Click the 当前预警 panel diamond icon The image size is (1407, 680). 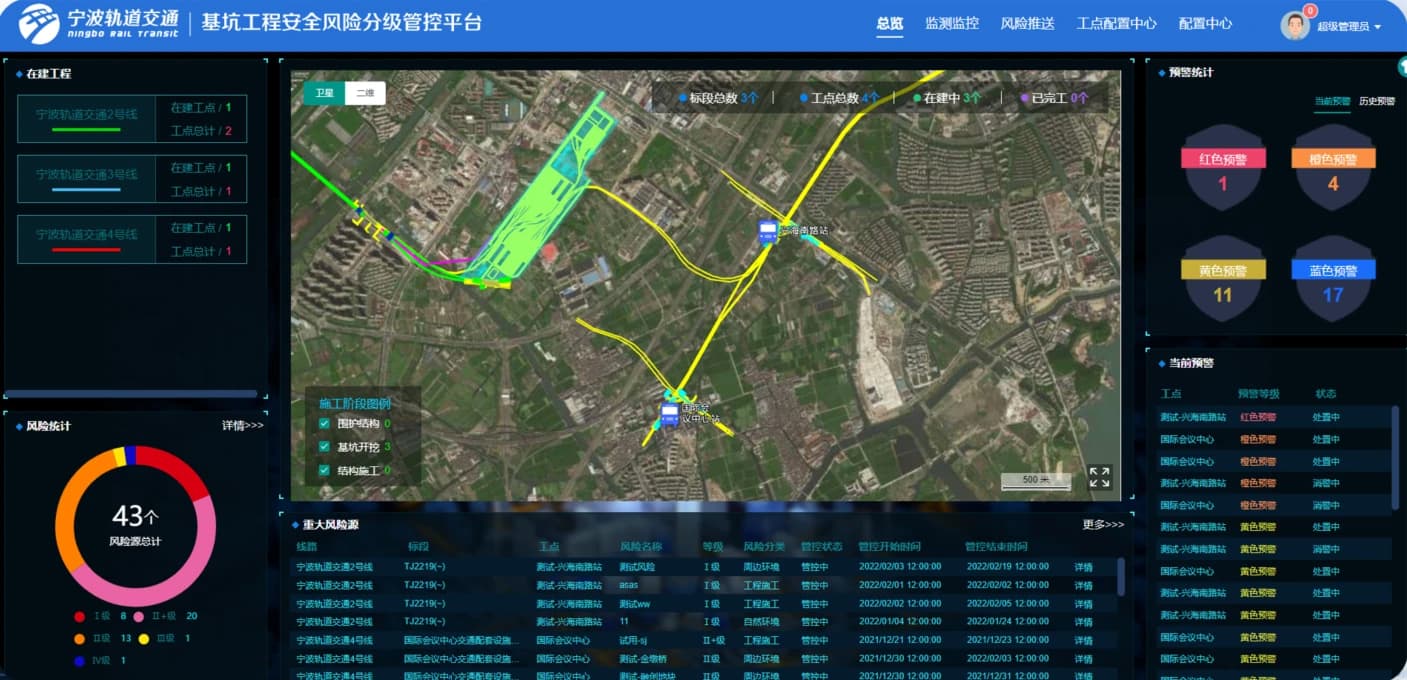pyautogui.click(x=1161, y=363)
